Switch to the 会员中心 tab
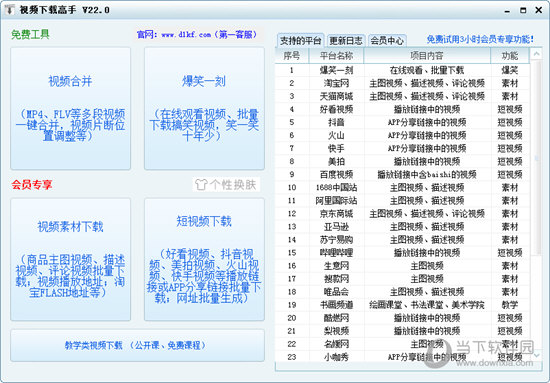The image size is (550, 383). pyautogui.click(x=387, y=40)
